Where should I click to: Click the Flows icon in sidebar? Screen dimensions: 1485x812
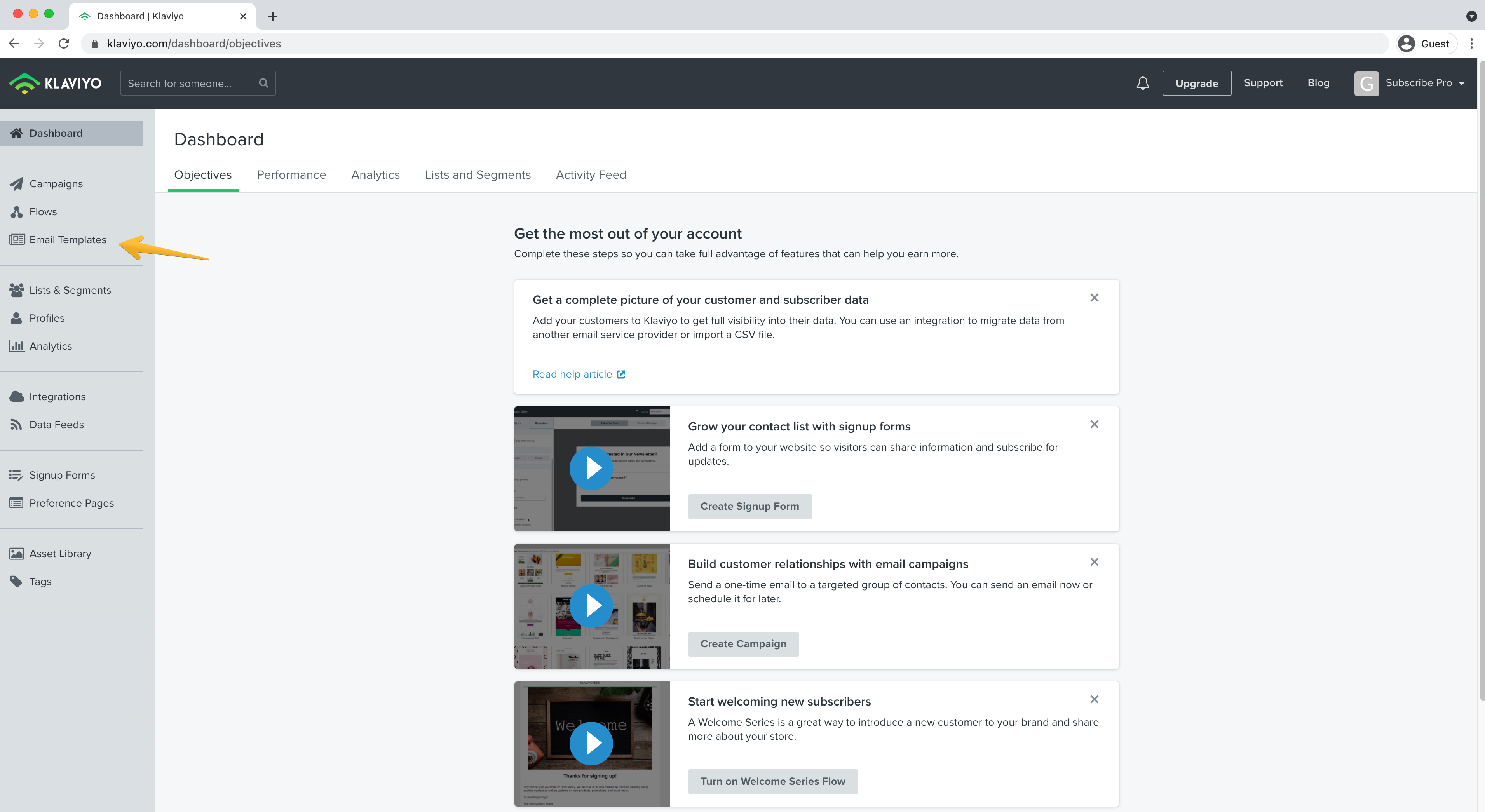pos(17,211)
